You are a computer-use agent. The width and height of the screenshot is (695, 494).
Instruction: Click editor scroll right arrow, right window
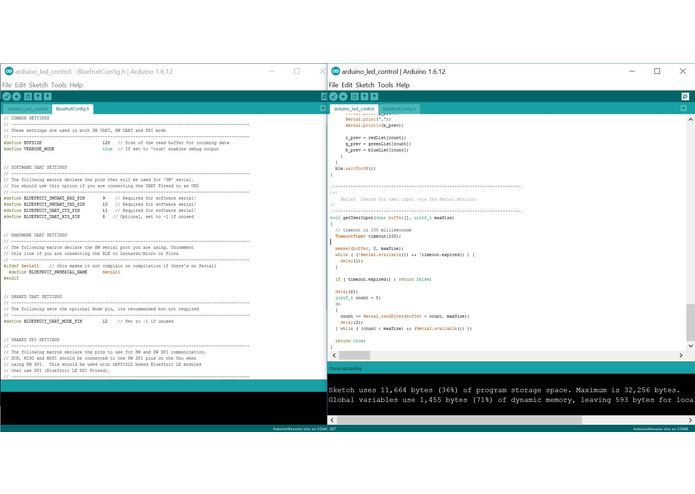[681, 355]
